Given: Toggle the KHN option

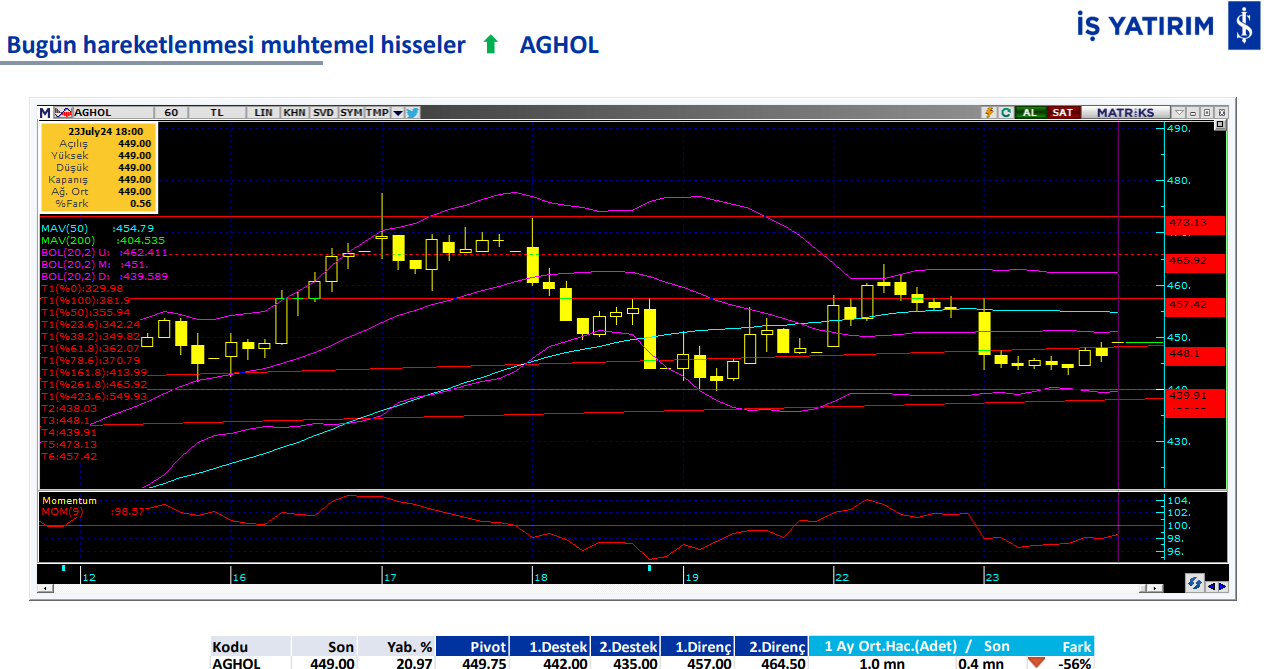Looking at the screenshot, I should [x=294, y=113].
